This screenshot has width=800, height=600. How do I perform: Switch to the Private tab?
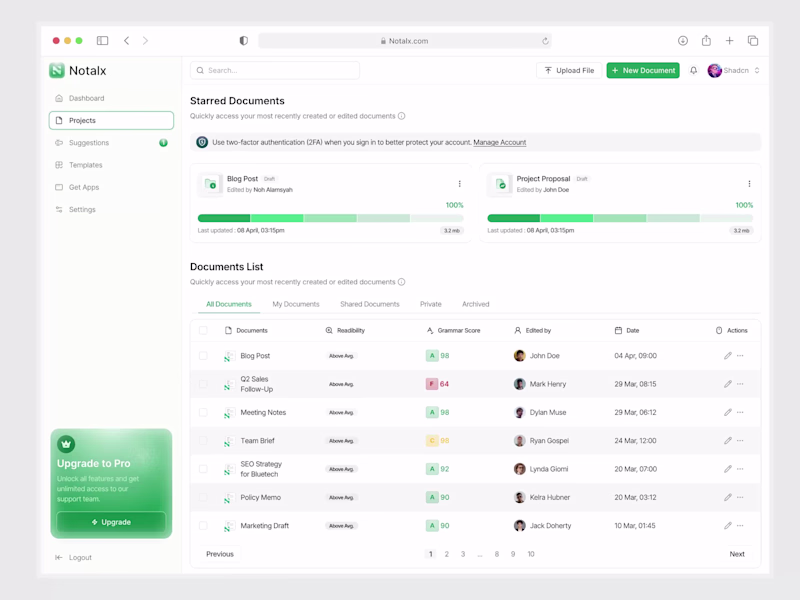tap(431, 304)
